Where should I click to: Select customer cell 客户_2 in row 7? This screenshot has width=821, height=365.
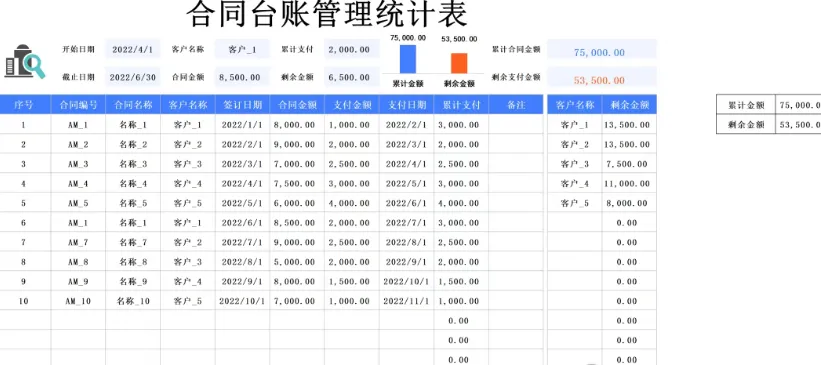click(187, 242)
